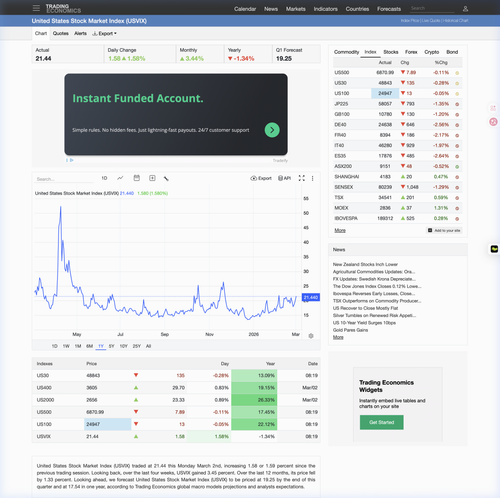This screenshot has width=500, height=498.
Task: Open USVIX row in indexes table
Action: point(176,437)
